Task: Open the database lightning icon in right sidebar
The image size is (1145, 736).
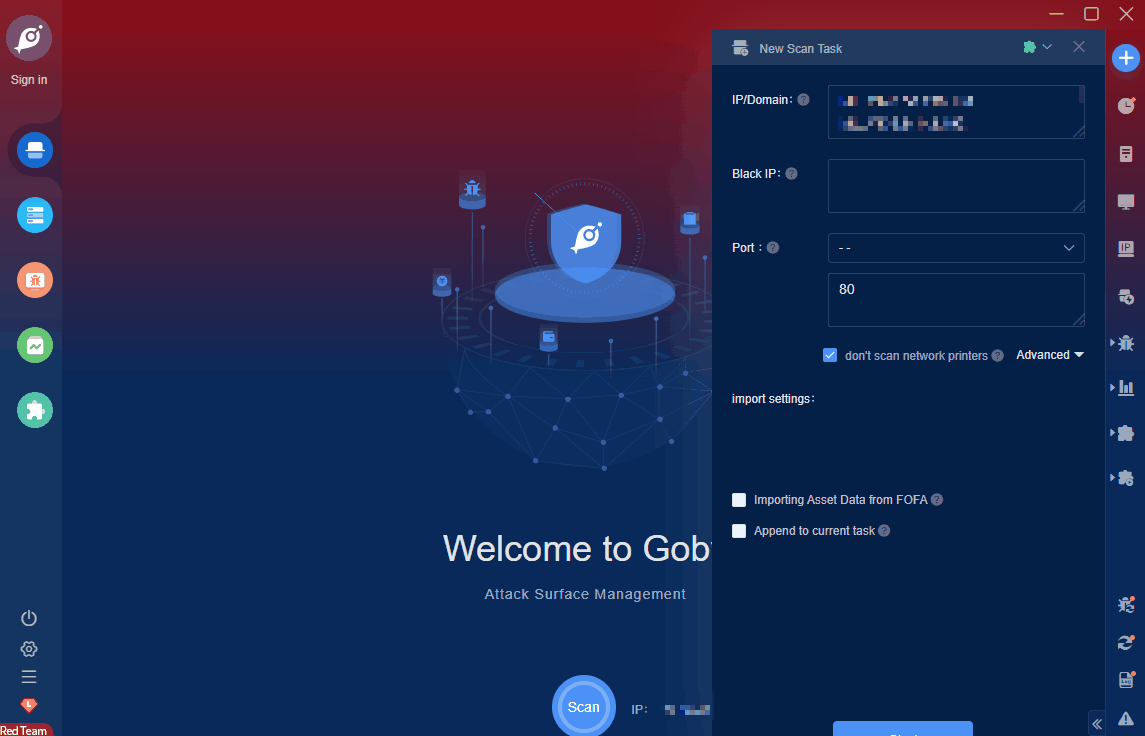Action: [x=1126, y=296]
